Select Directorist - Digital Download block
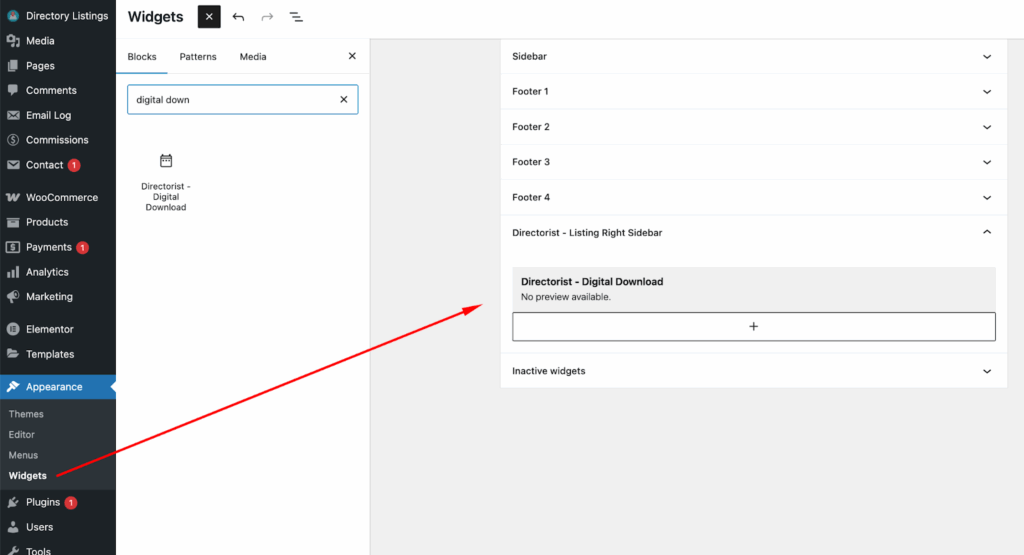Screen dimensions: 1024x555 click(x=166, y=181)
